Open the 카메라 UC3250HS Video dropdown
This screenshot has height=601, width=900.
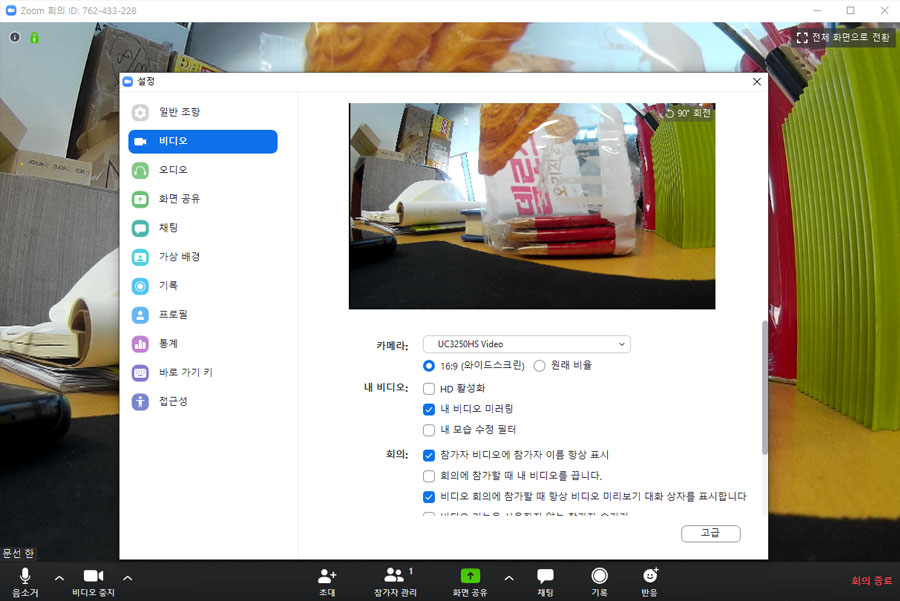pos(526,344)
